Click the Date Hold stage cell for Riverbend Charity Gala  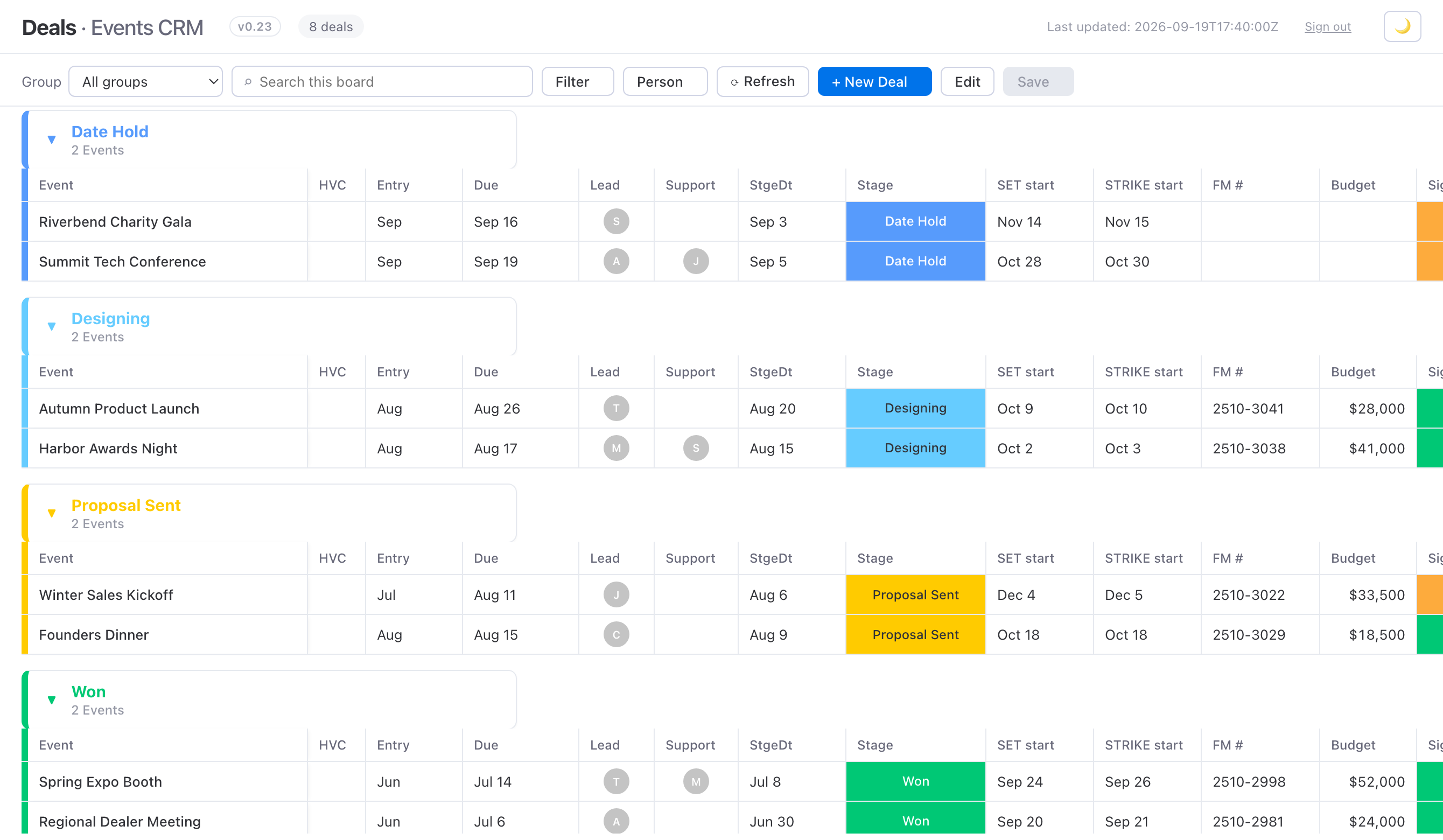pos(916,222)
